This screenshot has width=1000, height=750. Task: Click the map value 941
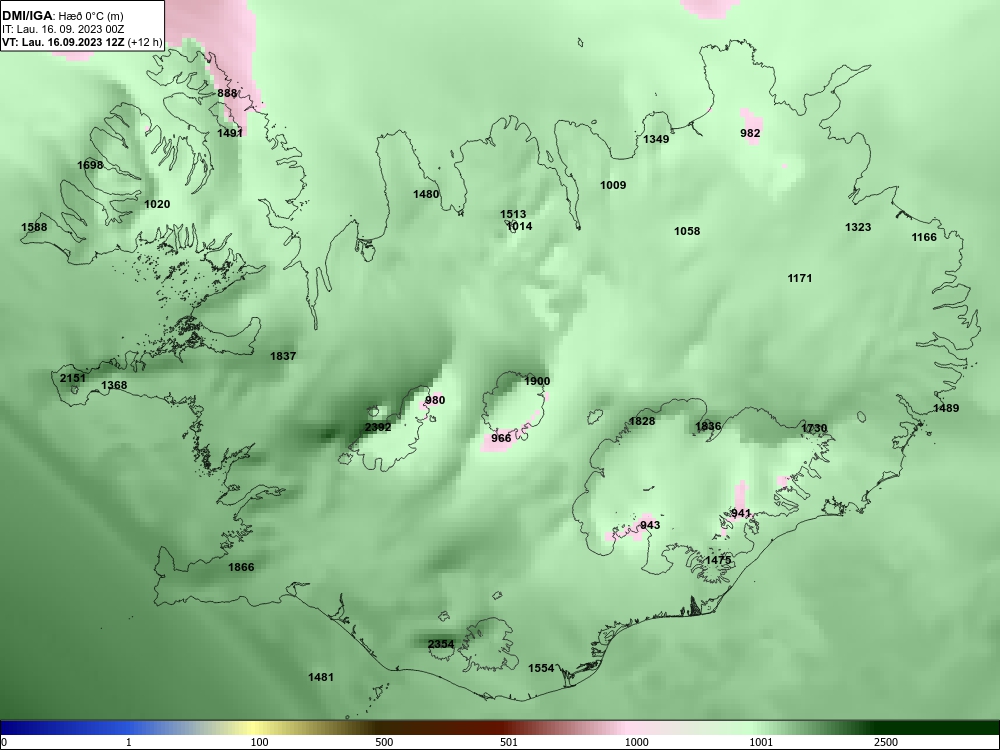pos(740,513)
